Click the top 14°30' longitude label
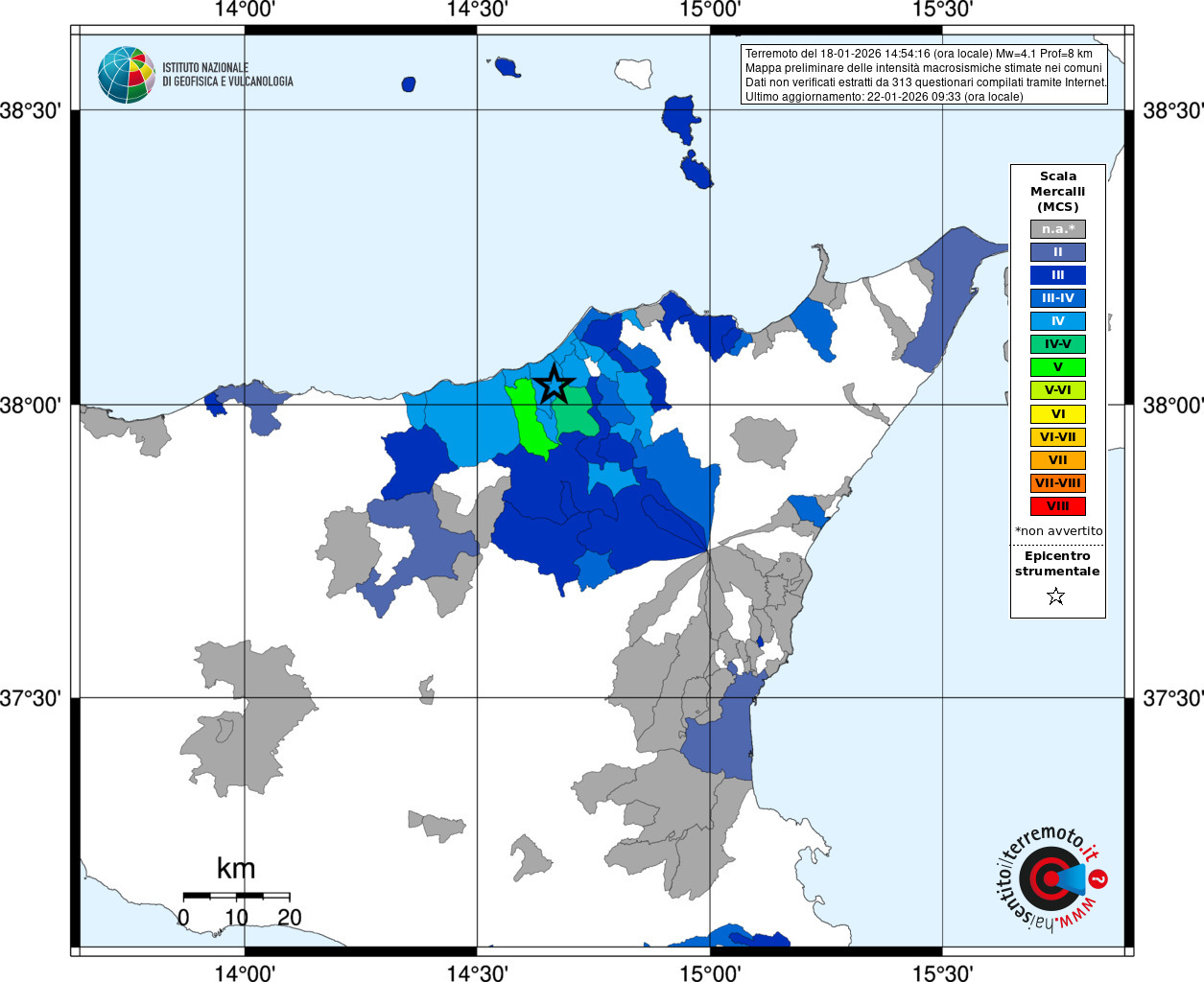 [x=477, y=10]
